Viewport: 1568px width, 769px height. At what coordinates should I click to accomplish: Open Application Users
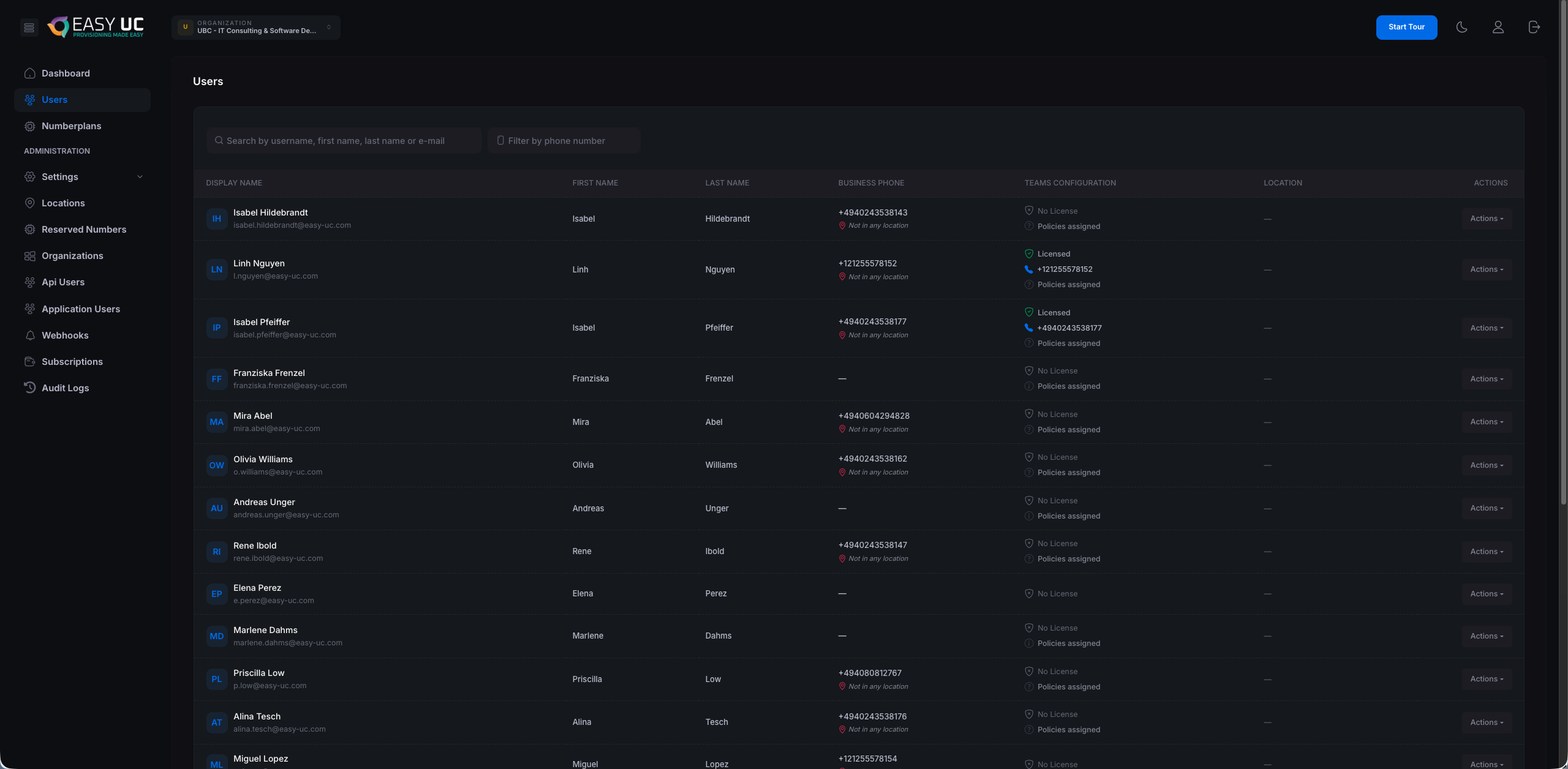(x=82, y=309)
